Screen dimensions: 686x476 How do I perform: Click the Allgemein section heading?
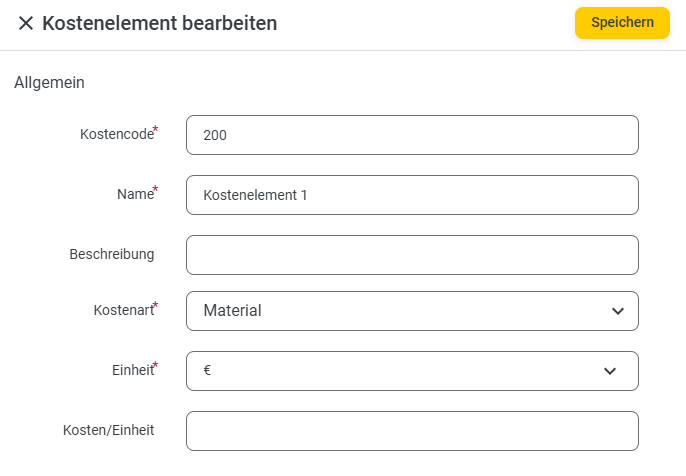coord(49,82)
